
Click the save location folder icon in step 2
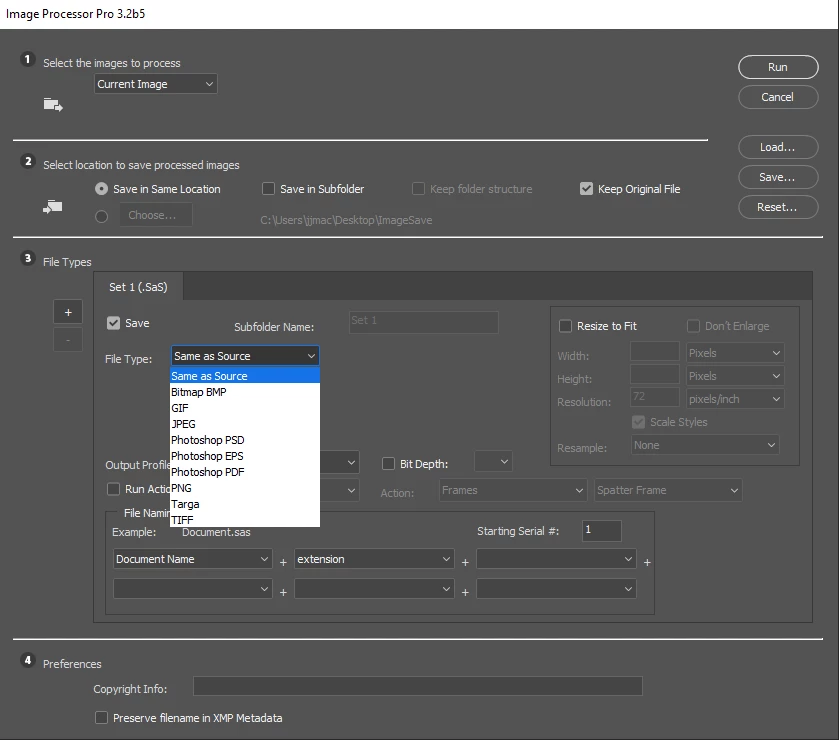click(x=52, y=207)
